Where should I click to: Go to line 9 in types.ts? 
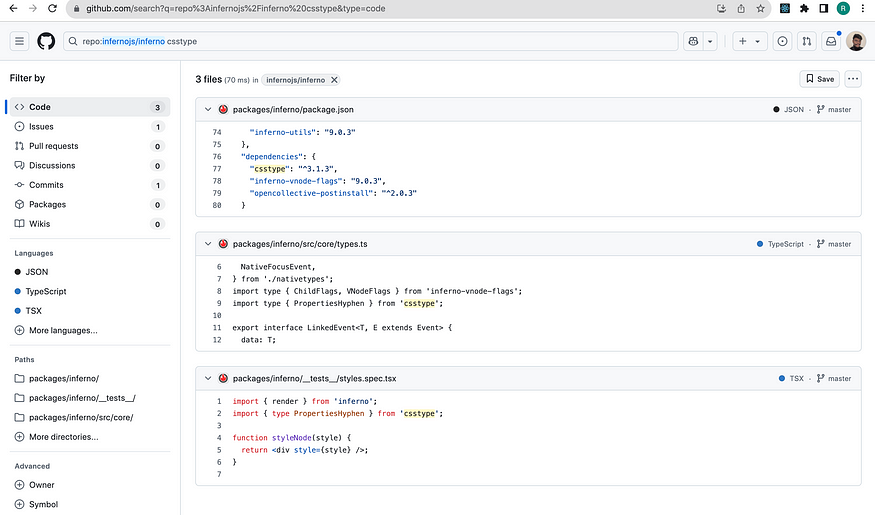point(219,303)
